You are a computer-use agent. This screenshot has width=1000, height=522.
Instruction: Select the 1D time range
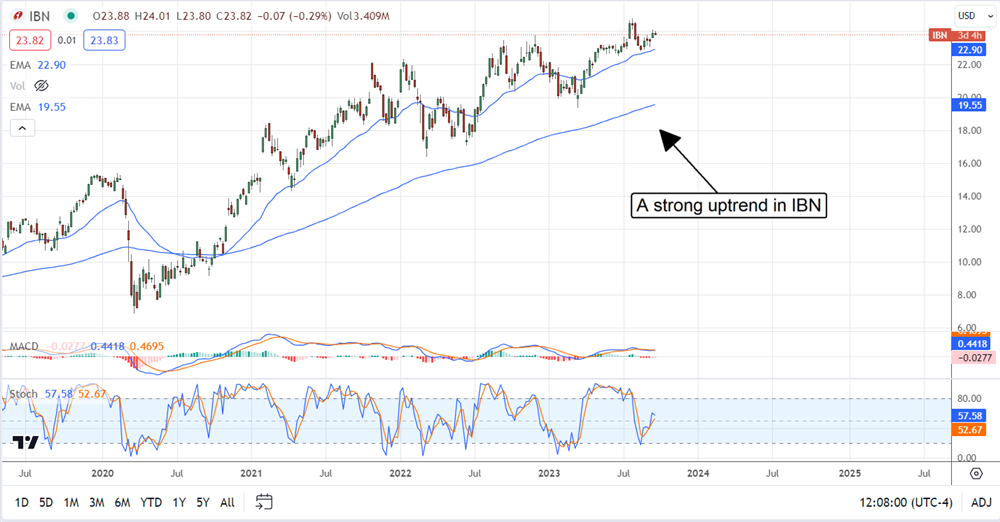click(21, 502)
